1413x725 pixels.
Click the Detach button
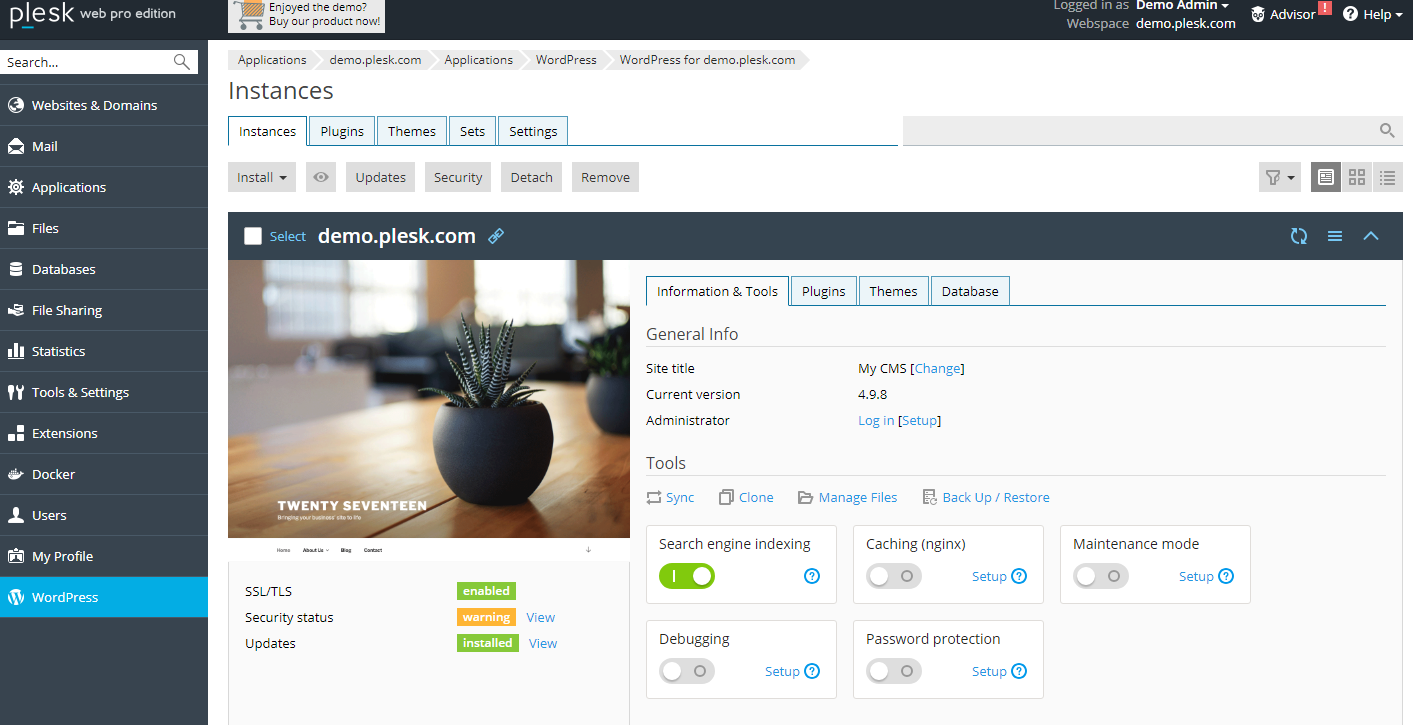point(532,177)
